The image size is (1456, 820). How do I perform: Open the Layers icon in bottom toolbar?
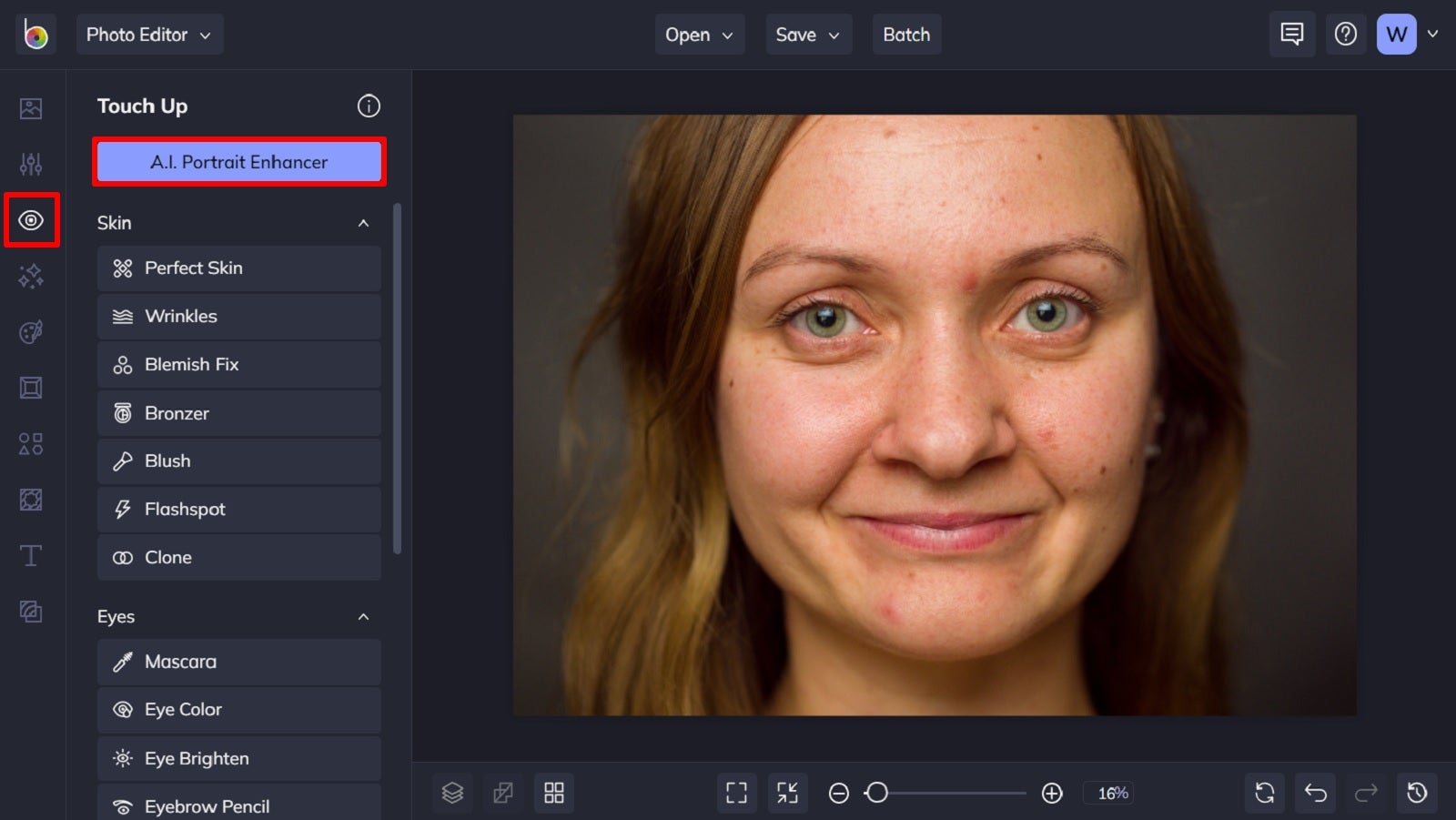(x=452, y=793)
